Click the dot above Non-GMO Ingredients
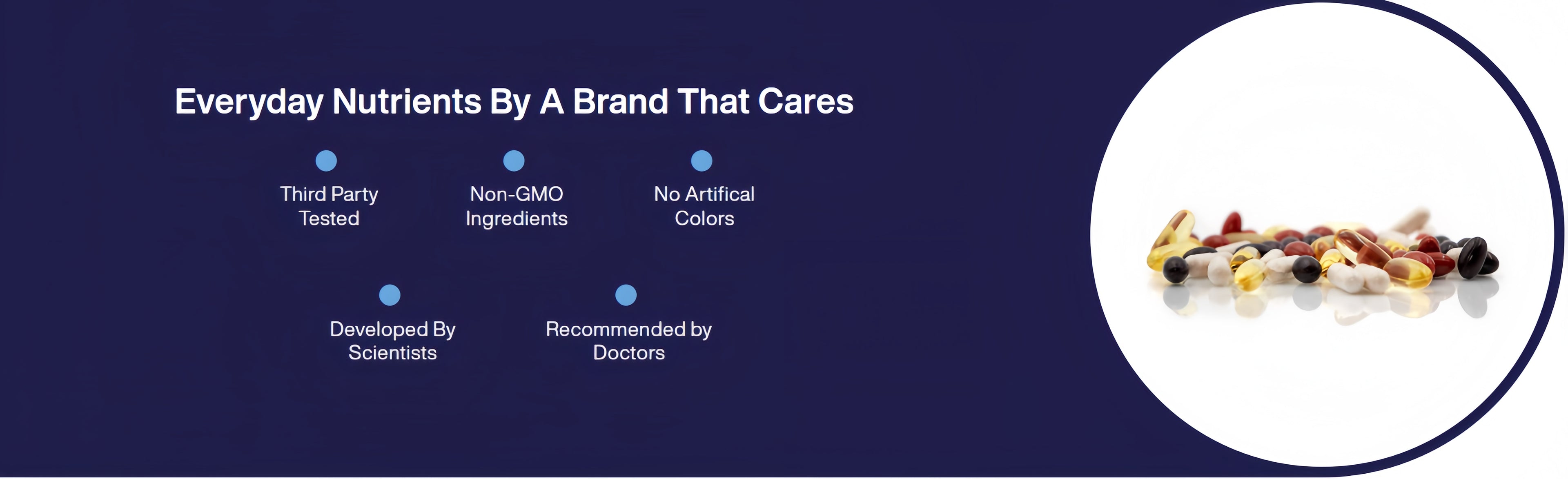This screenshot has width=1568, height=479. tap(514, 160)
